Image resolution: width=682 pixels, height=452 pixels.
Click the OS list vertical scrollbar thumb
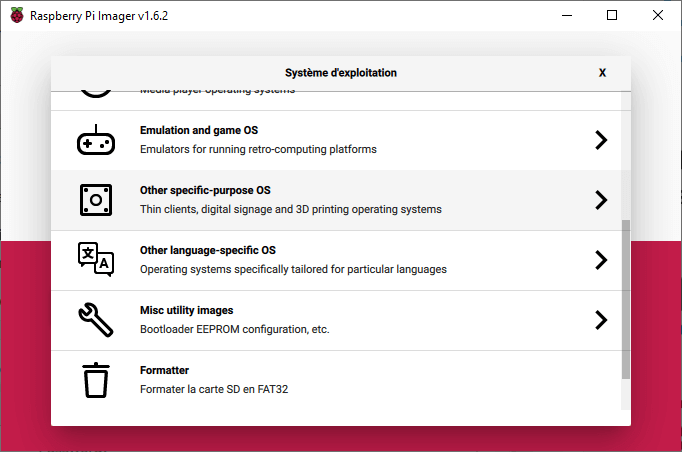(x=625, y=299)
